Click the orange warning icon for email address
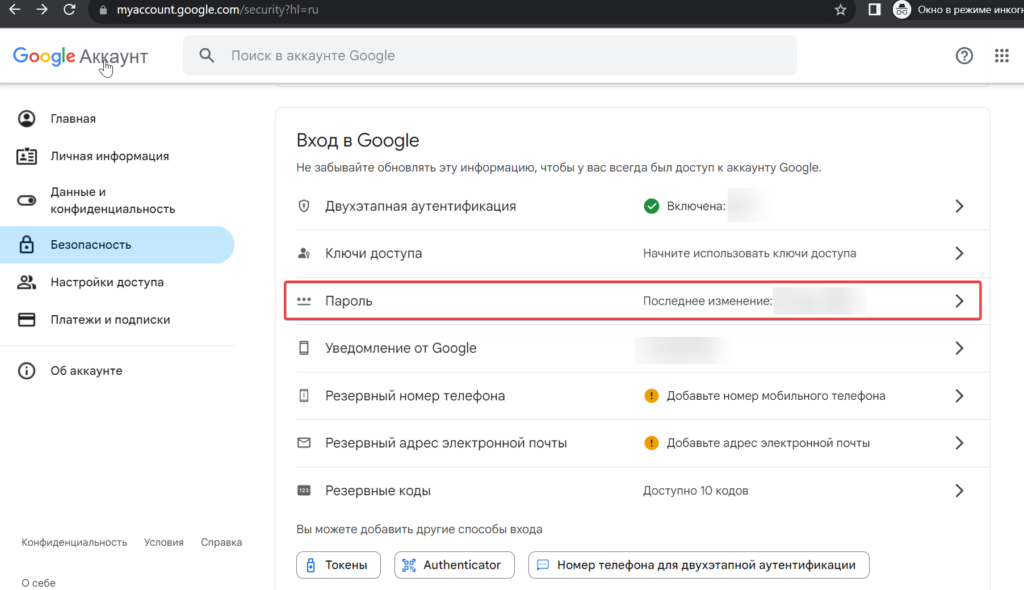Viewport: 1024px width, 590px height. click(651, 443)
